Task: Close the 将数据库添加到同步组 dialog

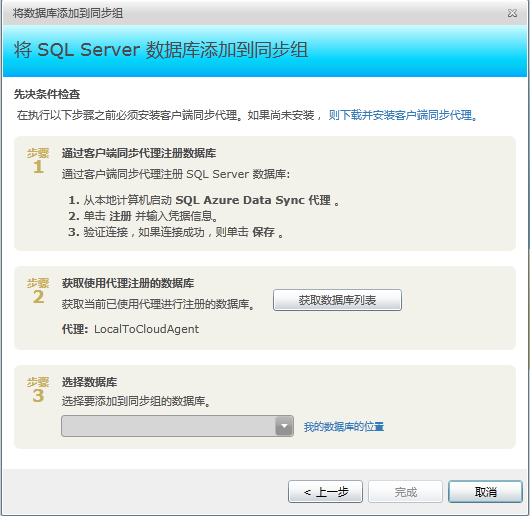Action: point(512,13)
